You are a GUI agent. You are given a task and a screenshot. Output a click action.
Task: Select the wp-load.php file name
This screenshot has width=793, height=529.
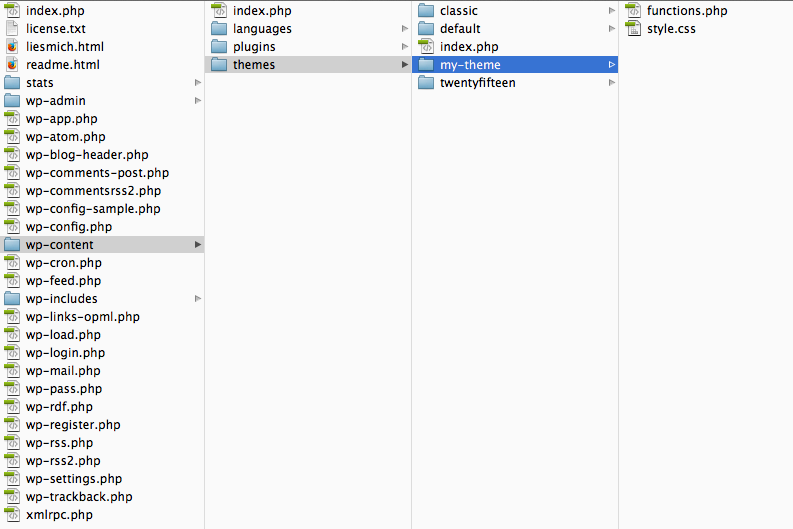[63, 335]
